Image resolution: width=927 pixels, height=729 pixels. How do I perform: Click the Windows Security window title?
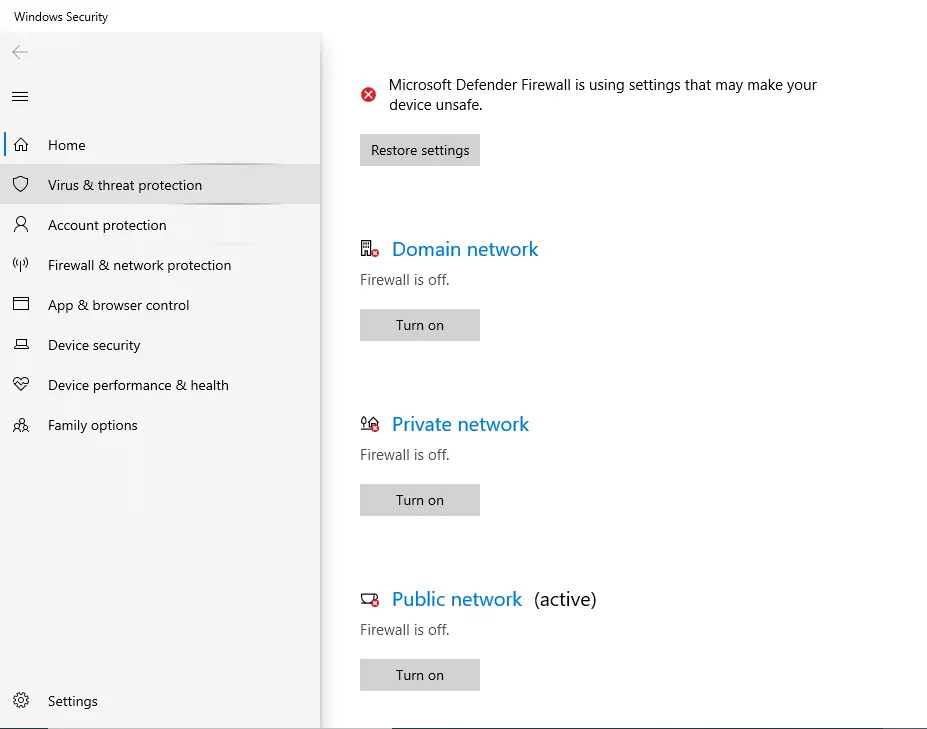coord(61,17)
